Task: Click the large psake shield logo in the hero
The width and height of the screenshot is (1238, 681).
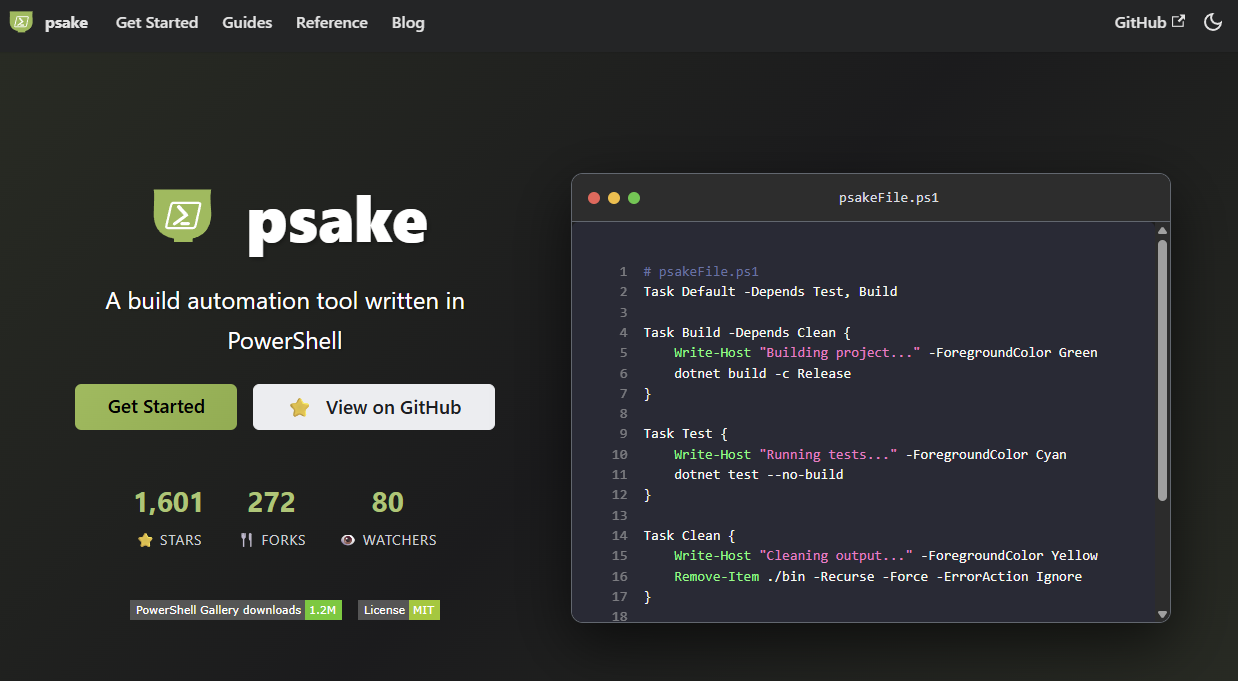Action: [183, 215]
